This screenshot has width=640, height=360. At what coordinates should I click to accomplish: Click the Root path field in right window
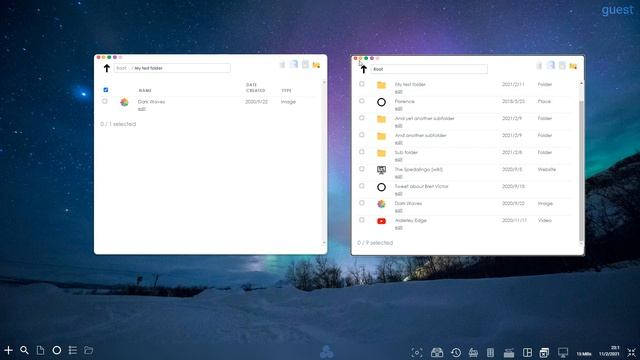(x=429, y=69)
